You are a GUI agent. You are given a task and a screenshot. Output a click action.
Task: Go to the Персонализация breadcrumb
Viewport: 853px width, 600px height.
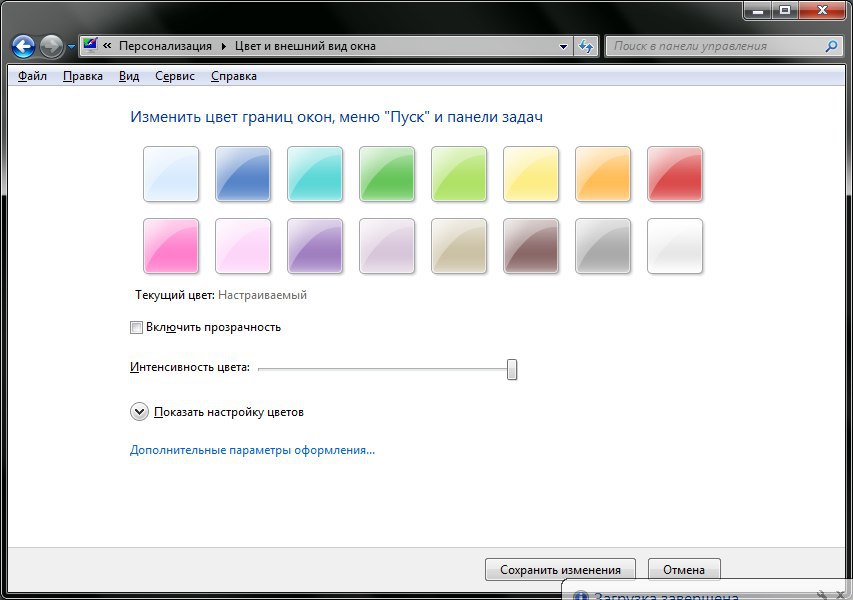tap(165, 46)
